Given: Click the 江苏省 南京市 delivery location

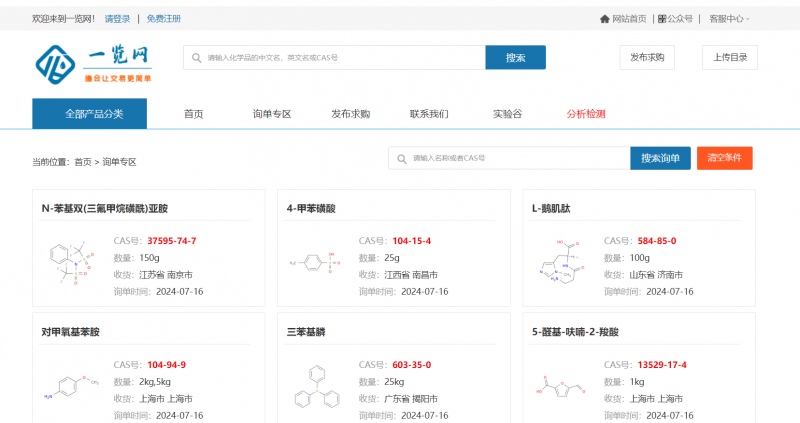Looking at the screenshot, I should (x=166, y=275).
